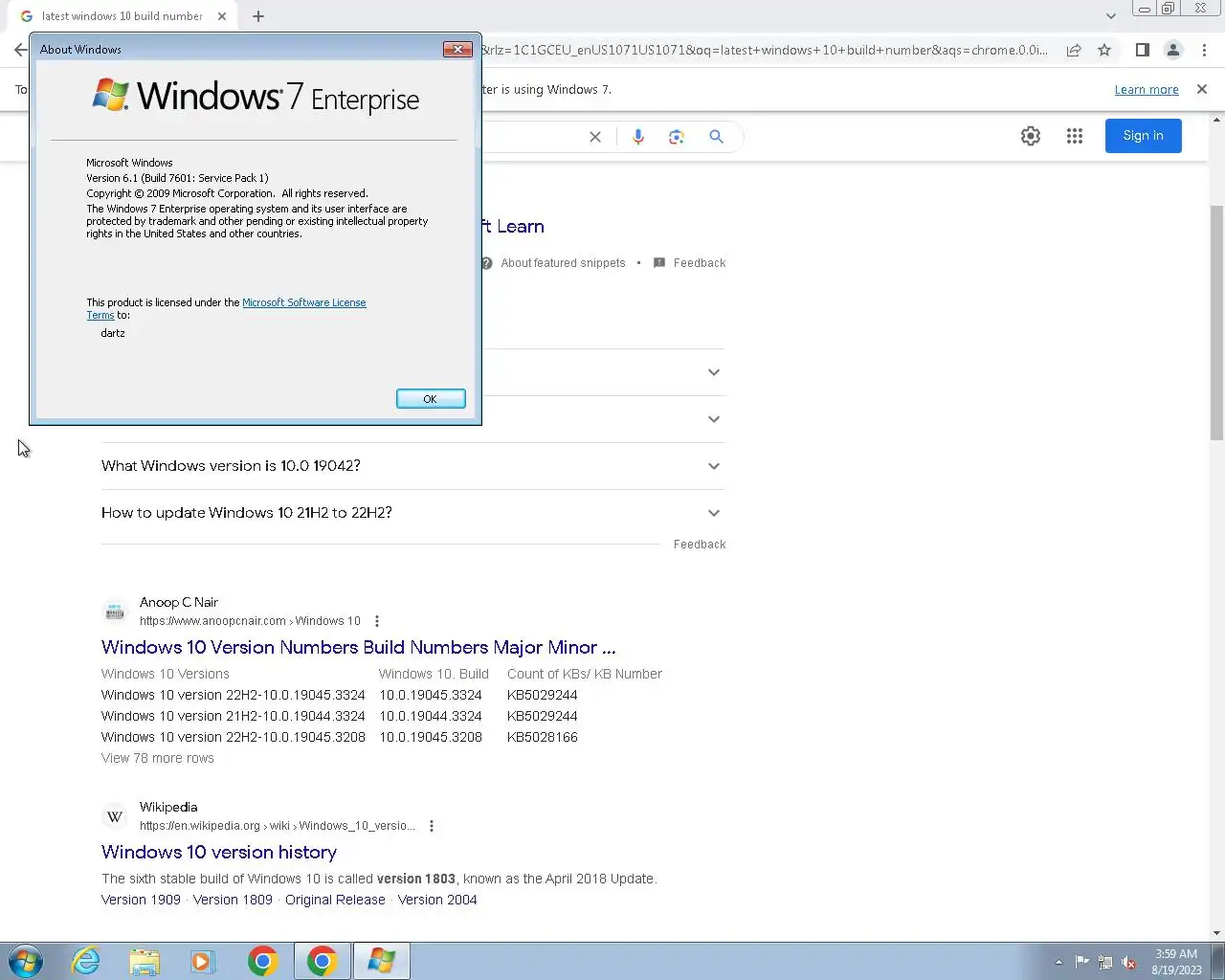The width and height of the screenshot is (1225, 980).
Task: Close the latest windows 10 build number tab
Action: point(222,16)
